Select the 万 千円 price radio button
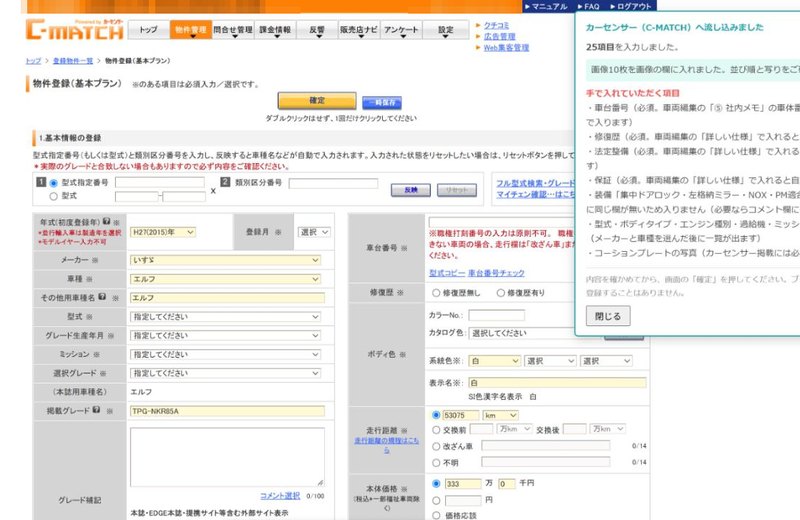Image resolution: width=800 pixels, height=520 pixels. (x=436, y=483)
